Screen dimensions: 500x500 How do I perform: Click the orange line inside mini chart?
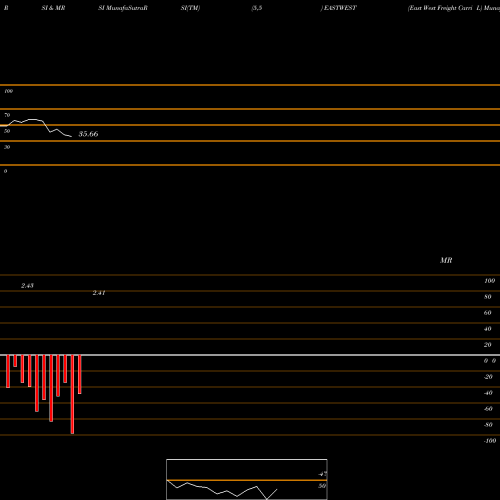pos(247,480)
